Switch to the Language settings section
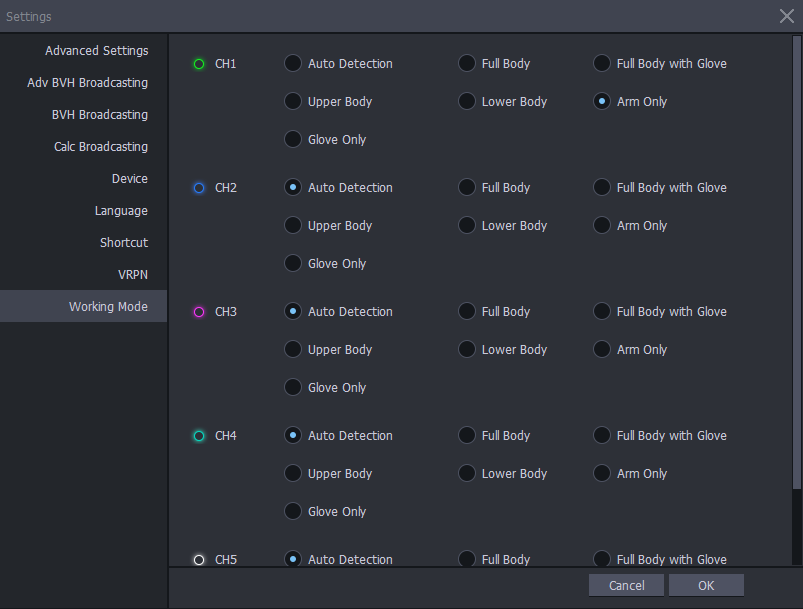The width and height of the screenshot is (803, 609). coord(121,210)
